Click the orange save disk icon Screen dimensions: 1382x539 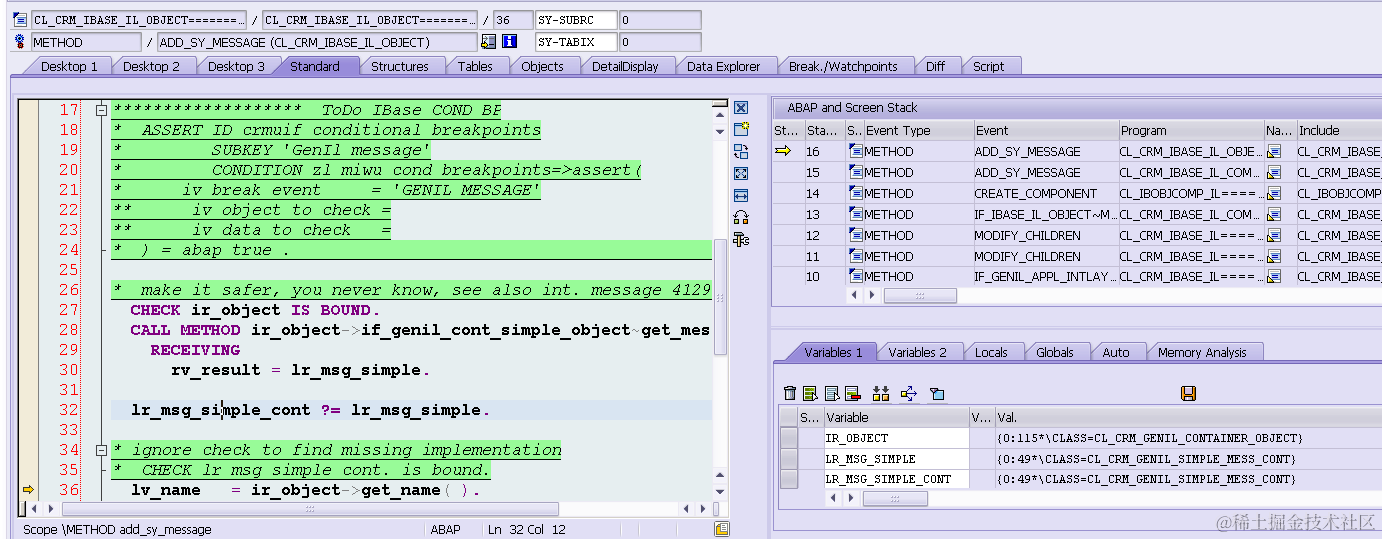(1188, 394)
